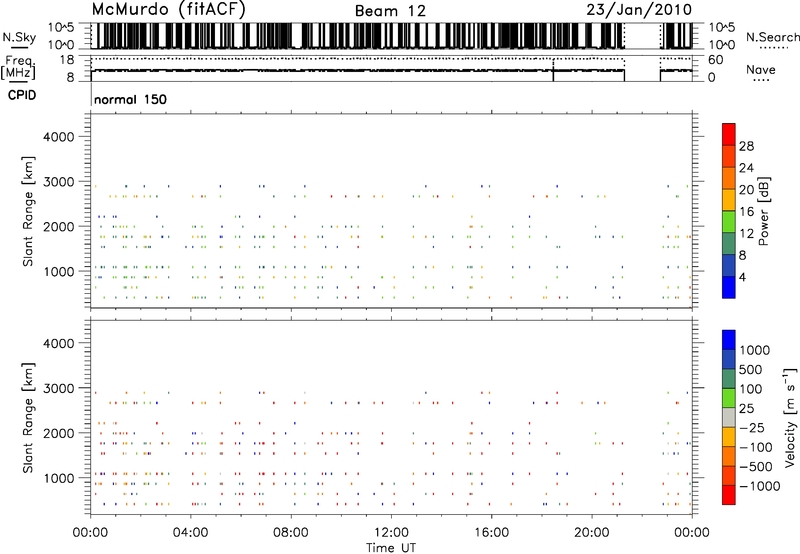Click the 'Time UT' axis title
This screenshot has width=800, height=554.
click(x=391, y=548)
